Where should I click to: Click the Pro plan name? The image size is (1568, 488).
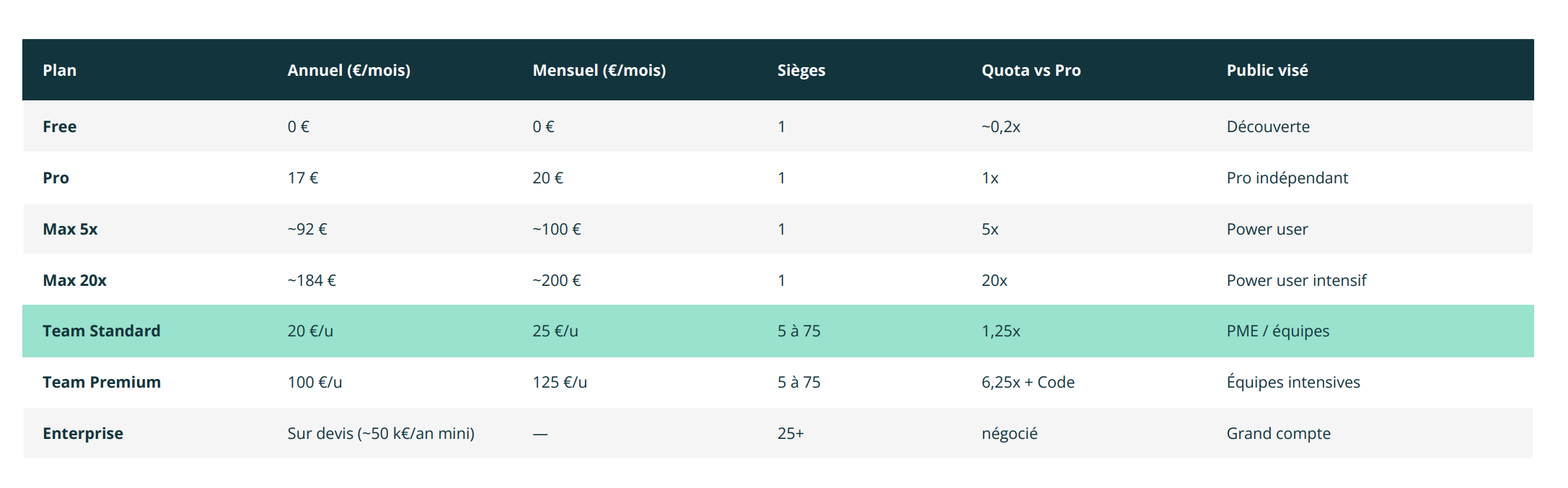(56, 178)
